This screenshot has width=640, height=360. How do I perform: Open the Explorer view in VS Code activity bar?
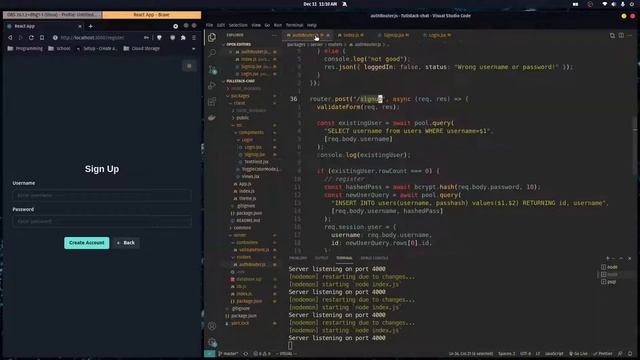coord(212,37)
